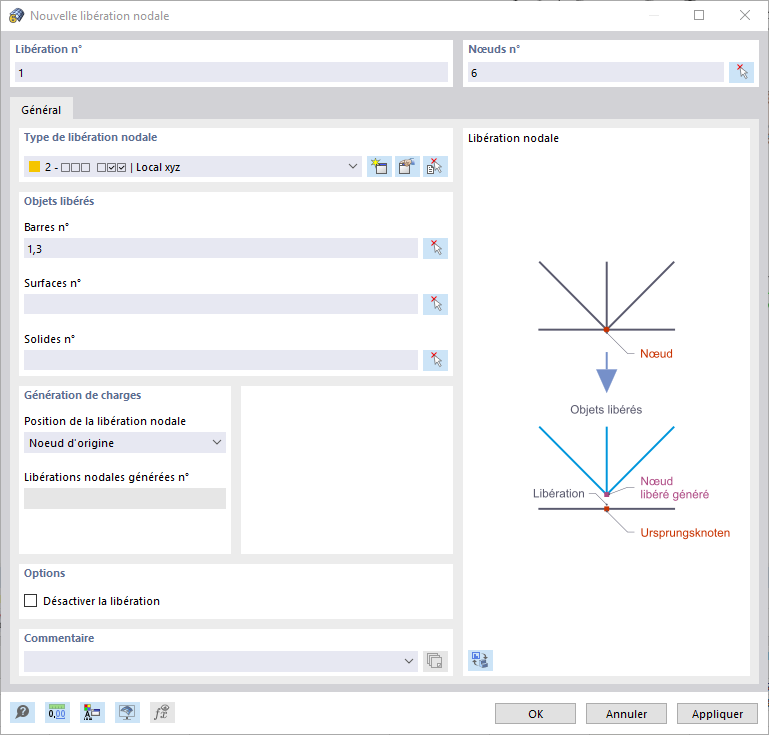
Task: Click the application icon in title bar
Action: click(x=16, y=16)
